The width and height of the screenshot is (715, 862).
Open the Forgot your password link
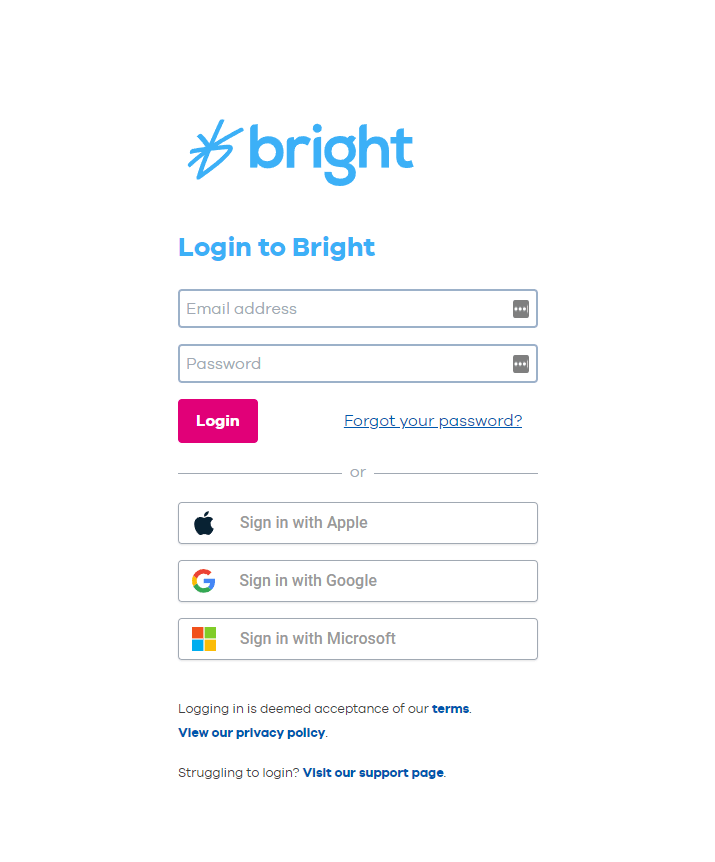pos(432,420)
